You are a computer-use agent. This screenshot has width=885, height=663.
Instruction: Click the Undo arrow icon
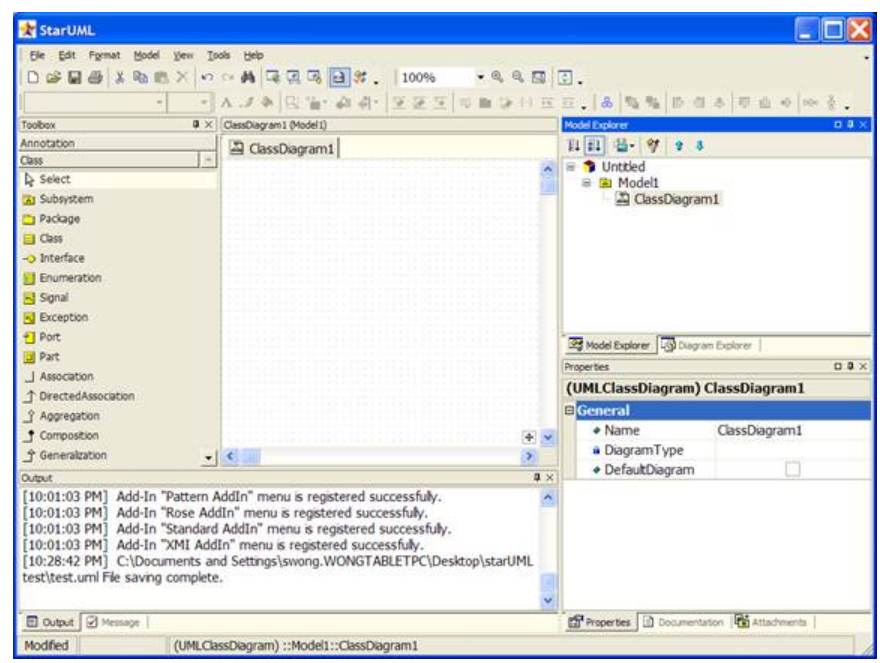207,77
